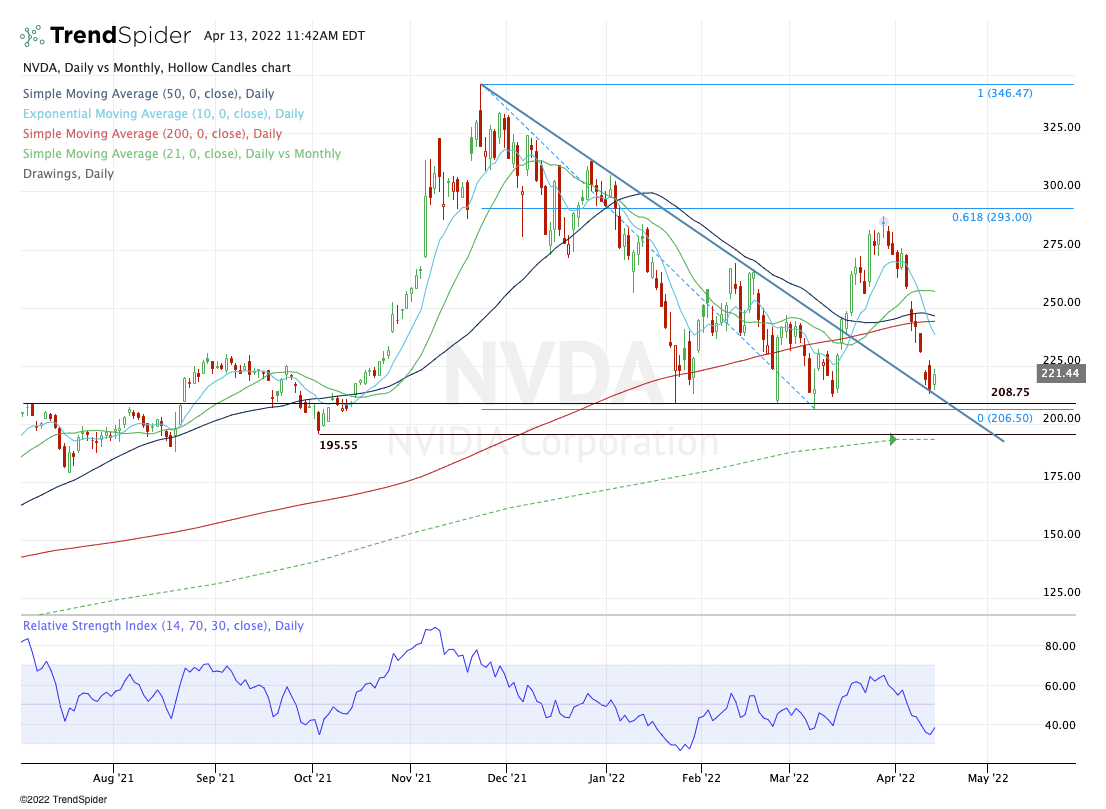Click the Jan '22 date axis label
This screenshot has width=1106, height=809.
tap(607, 779)
